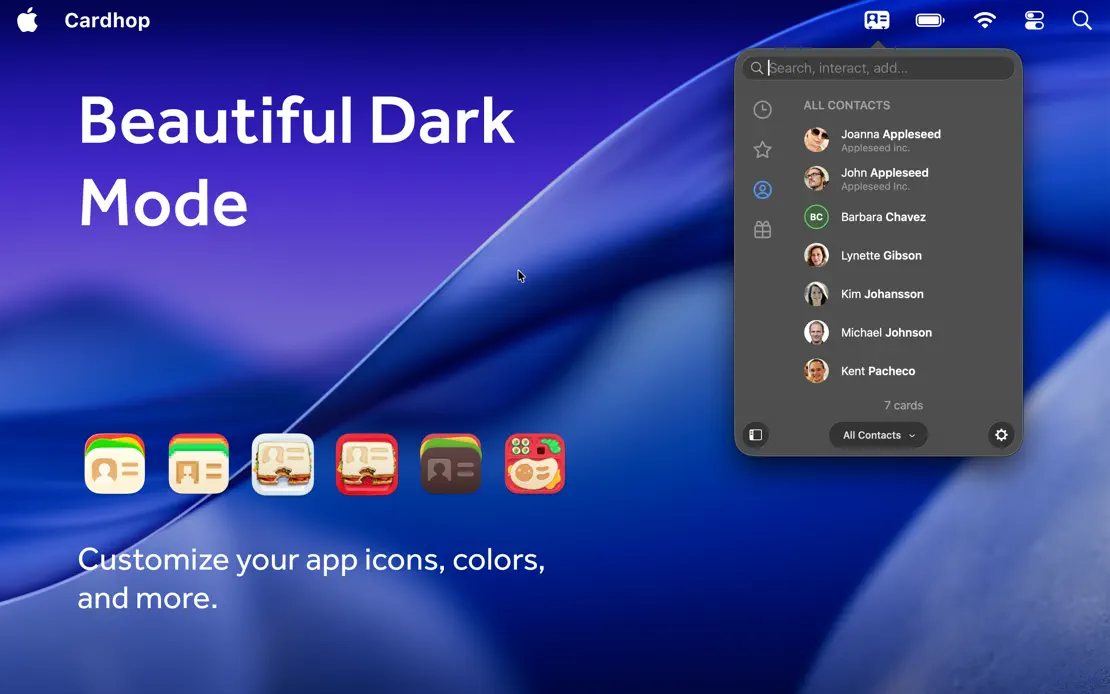Image resolution: width=1110 pixels, height=694 pixels.
Task: Select the all contacts person icon
Action: pos(762,190)
